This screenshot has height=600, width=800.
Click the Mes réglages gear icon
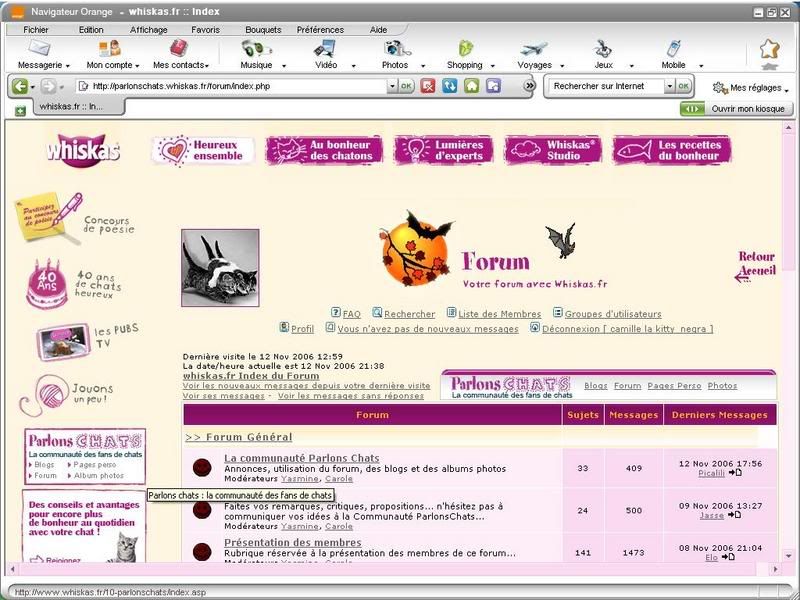pos(720,88)
